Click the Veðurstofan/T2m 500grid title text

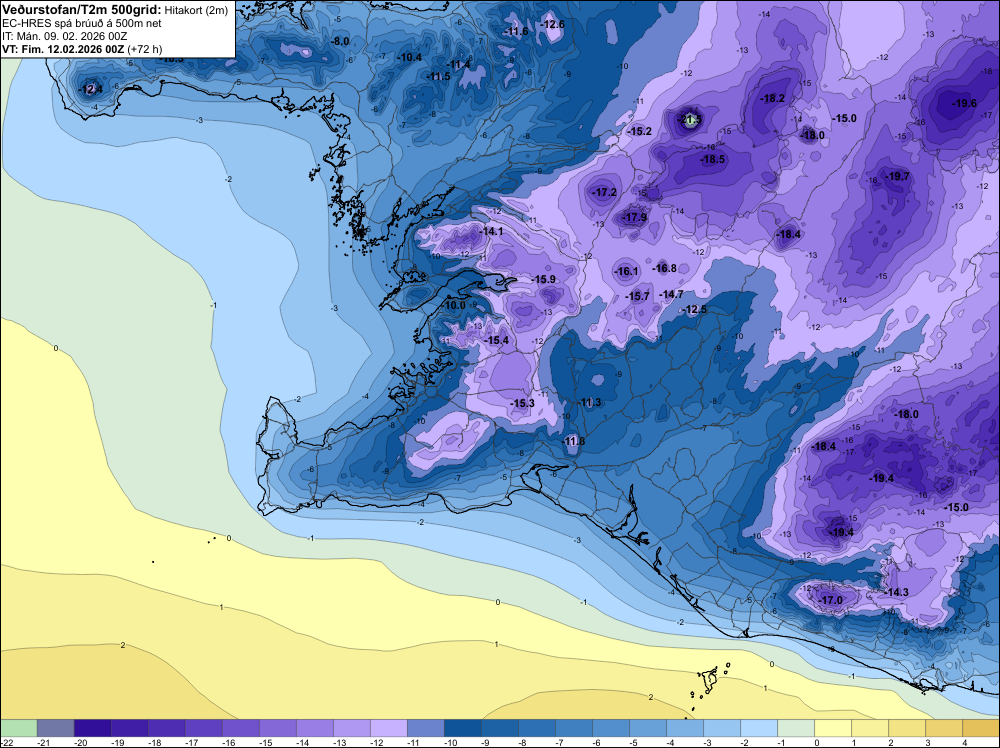(82, 9)
